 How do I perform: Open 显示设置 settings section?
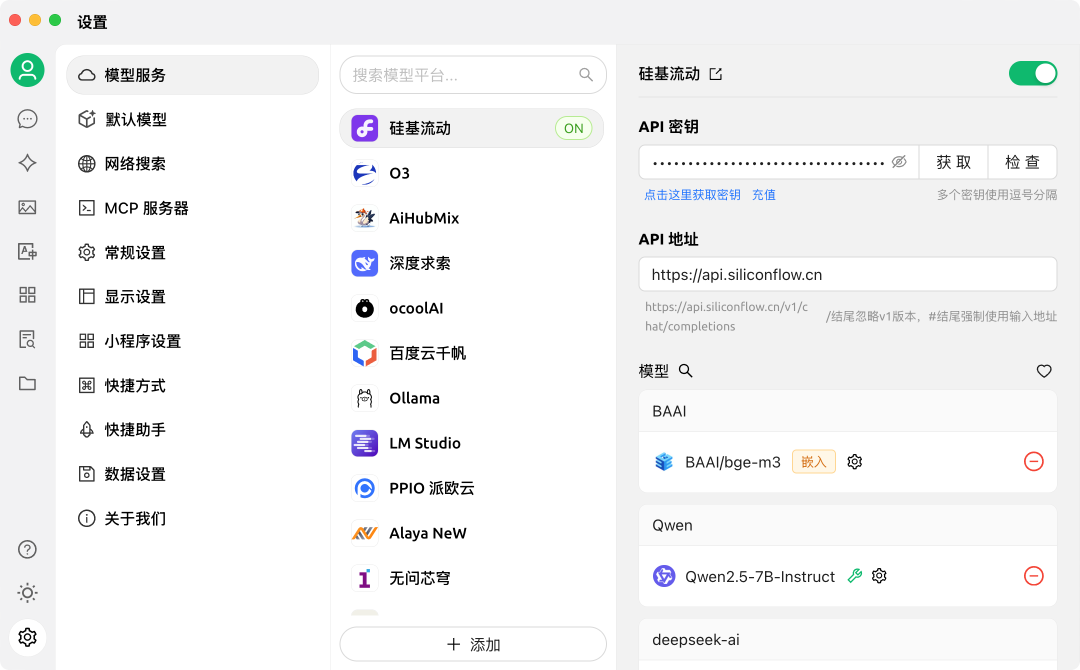point(192,297)
